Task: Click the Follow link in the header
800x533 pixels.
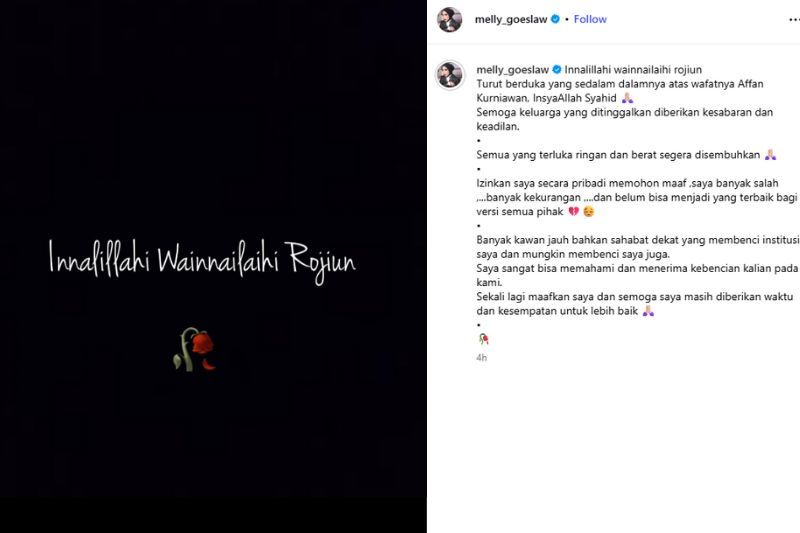Action: tap(590, 19)
